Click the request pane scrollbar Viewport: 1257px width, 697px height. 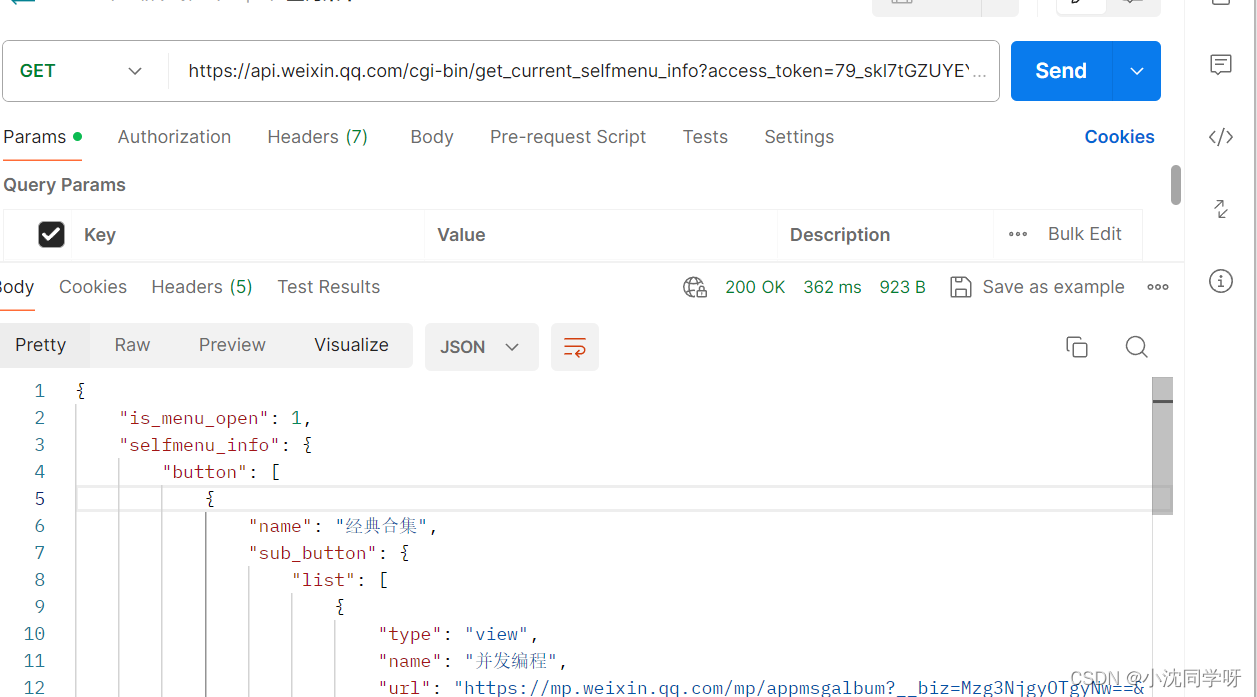(x=1176, y=185)
